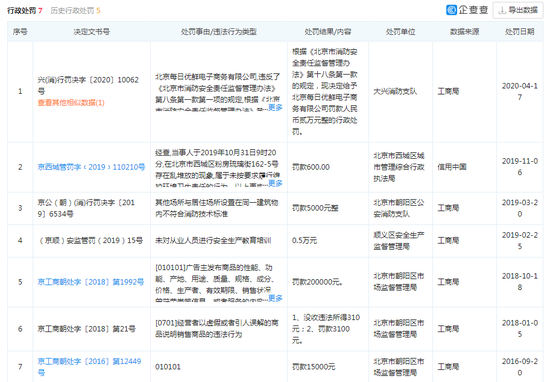Expand 更多 in row 5 penalty reason

275,298
